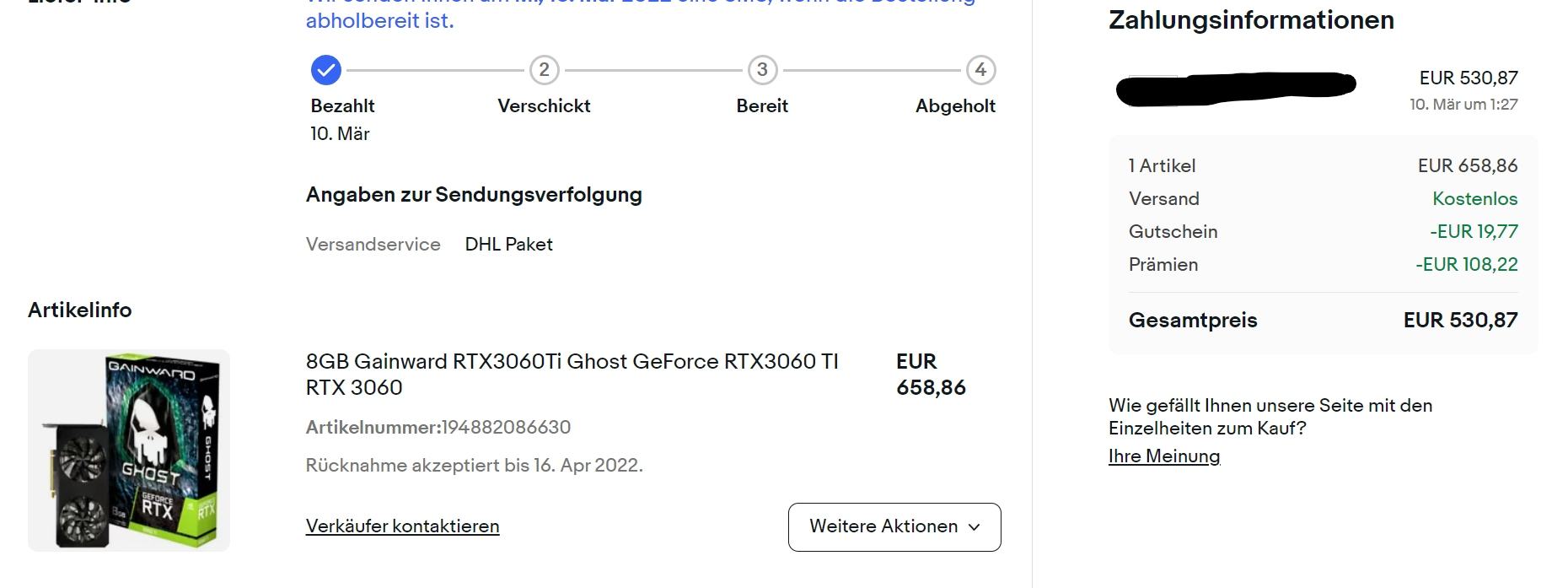Click the chevron arrow in Weitere Aktionen

[x=975, y=527]
